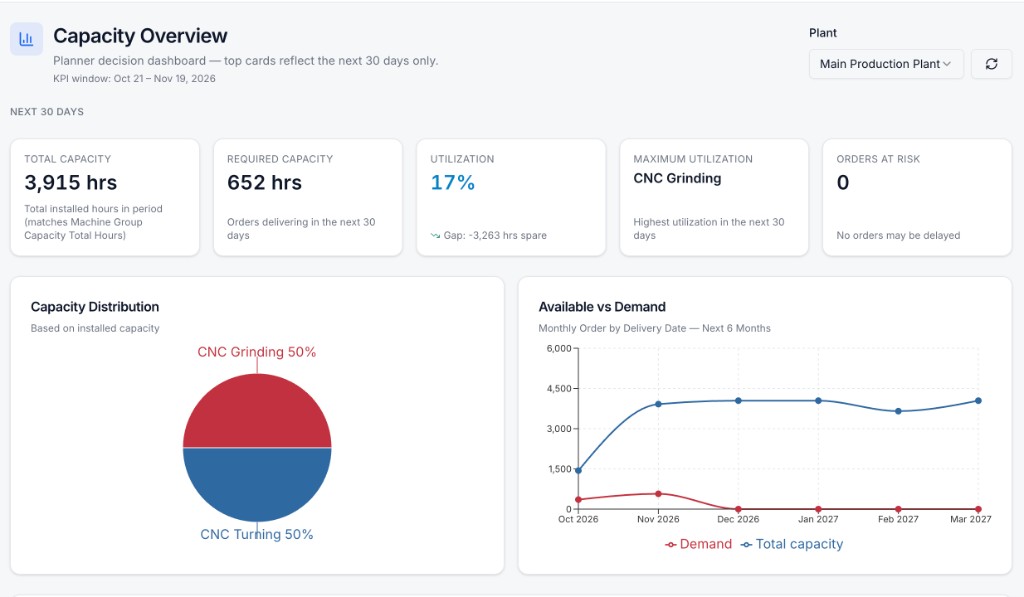This screenshot has width=1024, height=597.
Task: Click the Total capacity point for Nov 2026
Action: point(658,404)
